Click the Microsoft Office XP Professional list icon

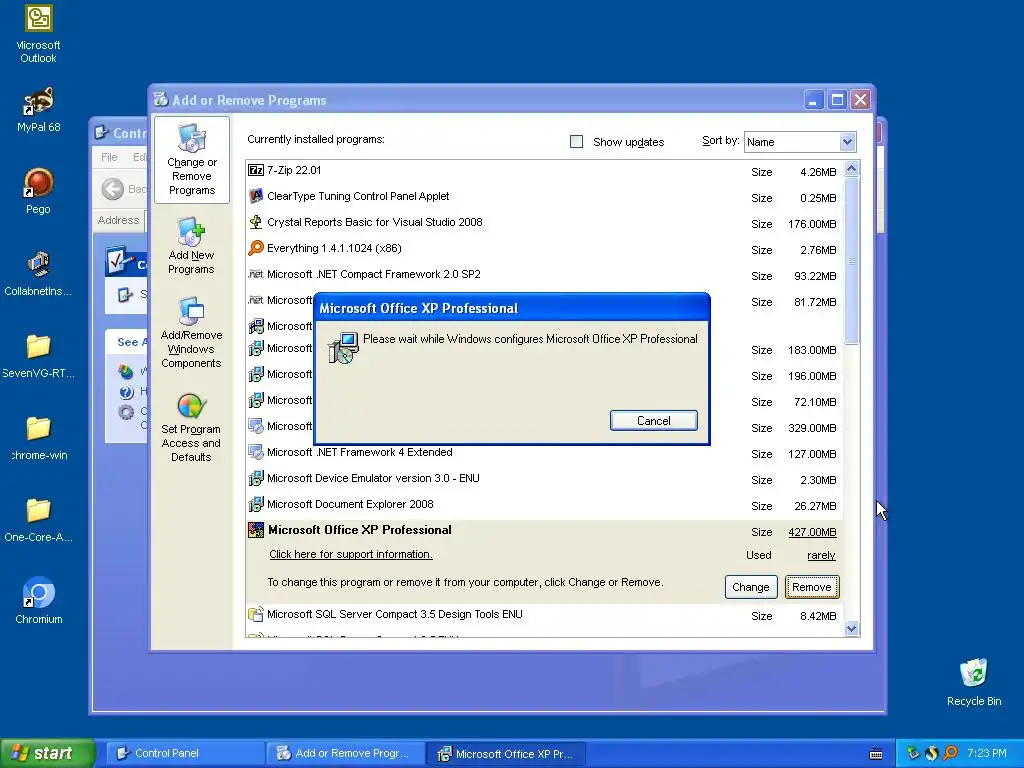255,530
